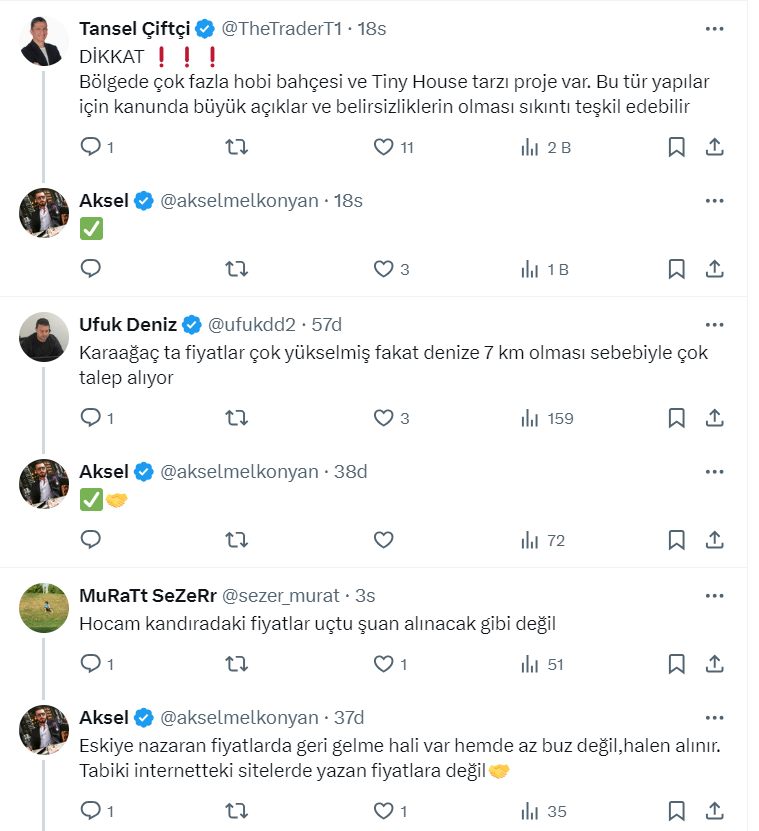Viewport: 759px width, 831px height.
Task: Reply to MuRaTt SeZeRr's kandıra tweet
Action: pyautogui.click(x=91, y=663)
